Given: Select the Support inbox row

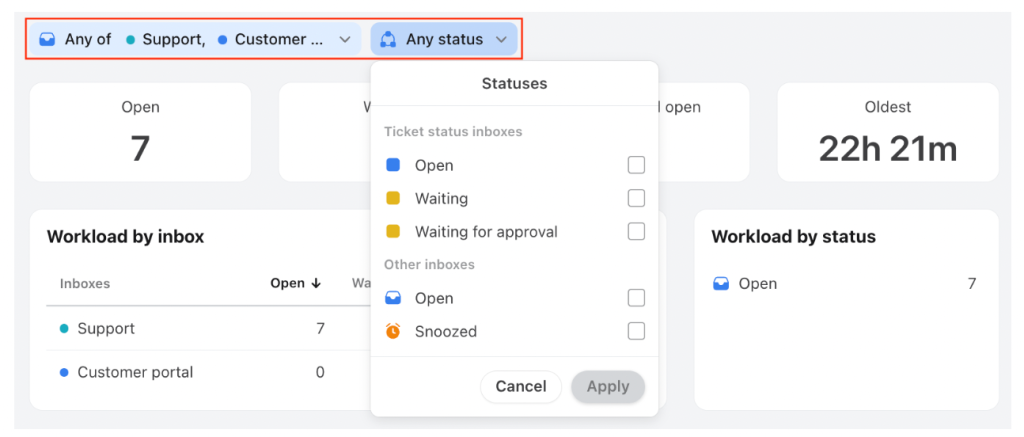Looking at the screenshot, I should click(105, 328).
